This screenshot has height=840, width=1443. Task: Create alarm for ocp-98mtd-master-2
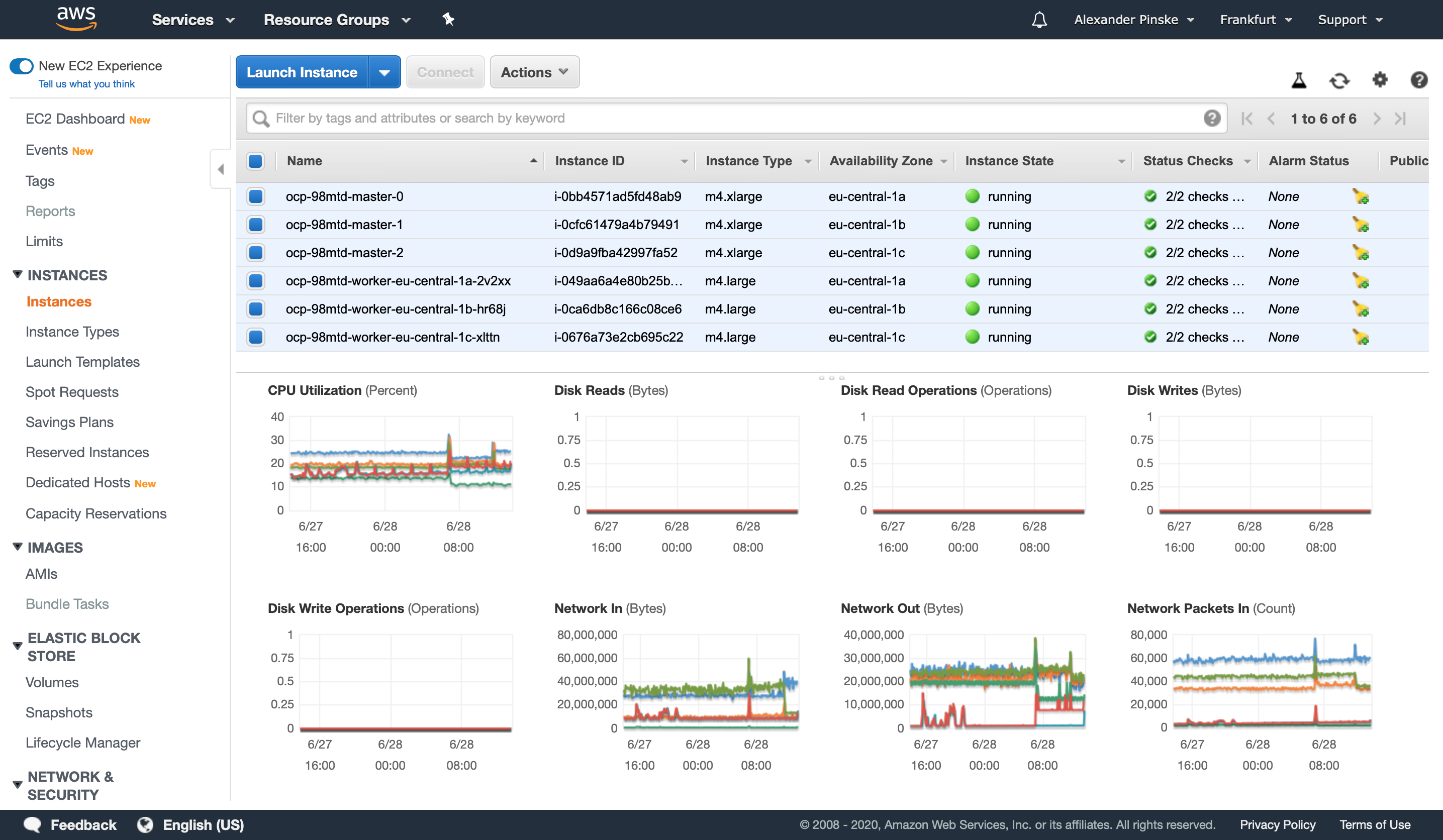coord(1361,252)
